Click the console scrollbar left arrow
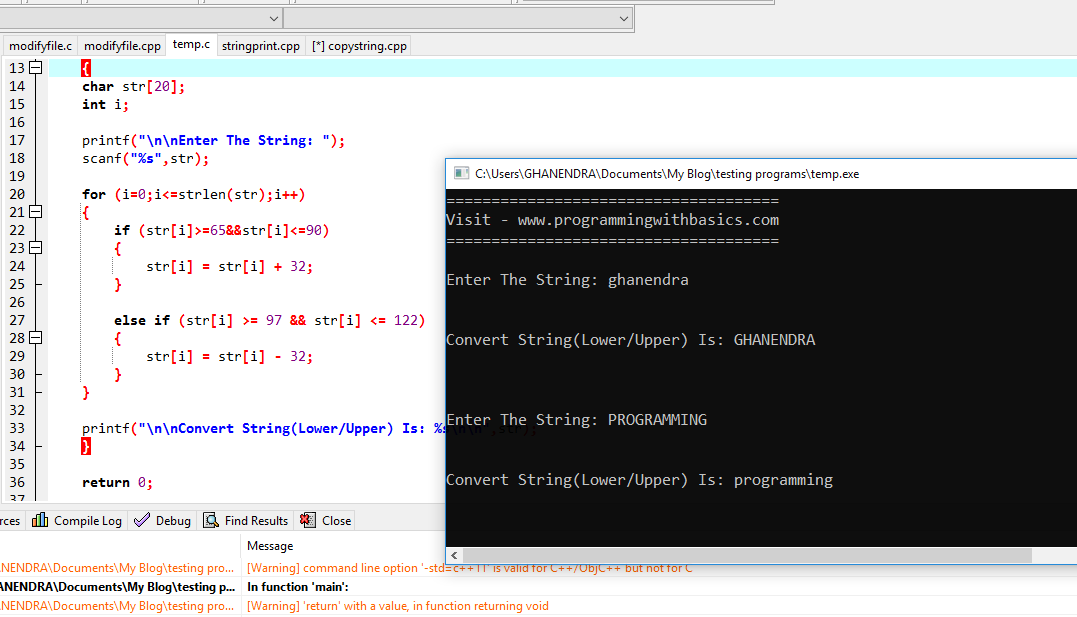Viewport: 1077px width, 617px height. (454, 555)
